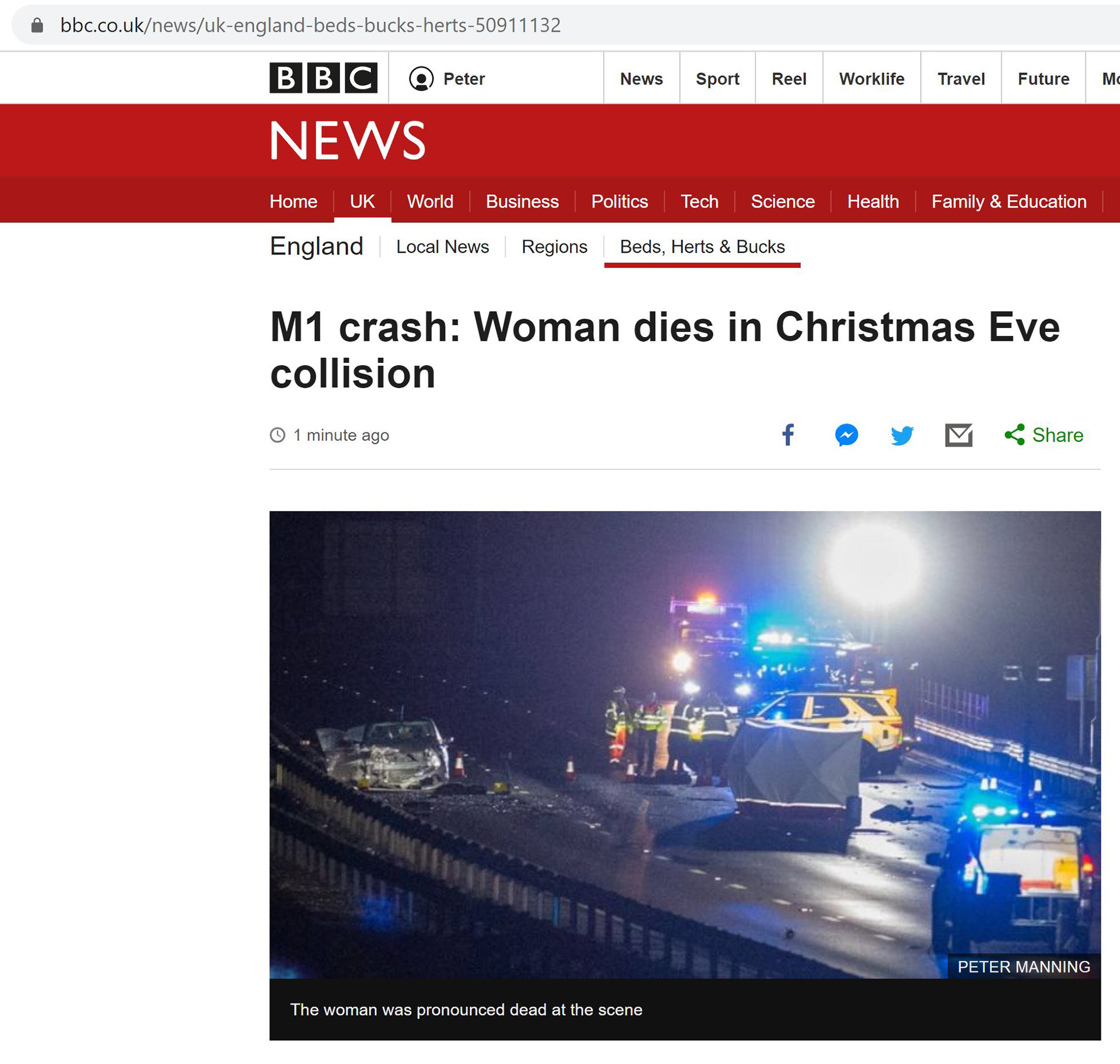The height and width of the screenshot is (1064, 1120).
Task: Select the World news tab
Action: point(430,201)
